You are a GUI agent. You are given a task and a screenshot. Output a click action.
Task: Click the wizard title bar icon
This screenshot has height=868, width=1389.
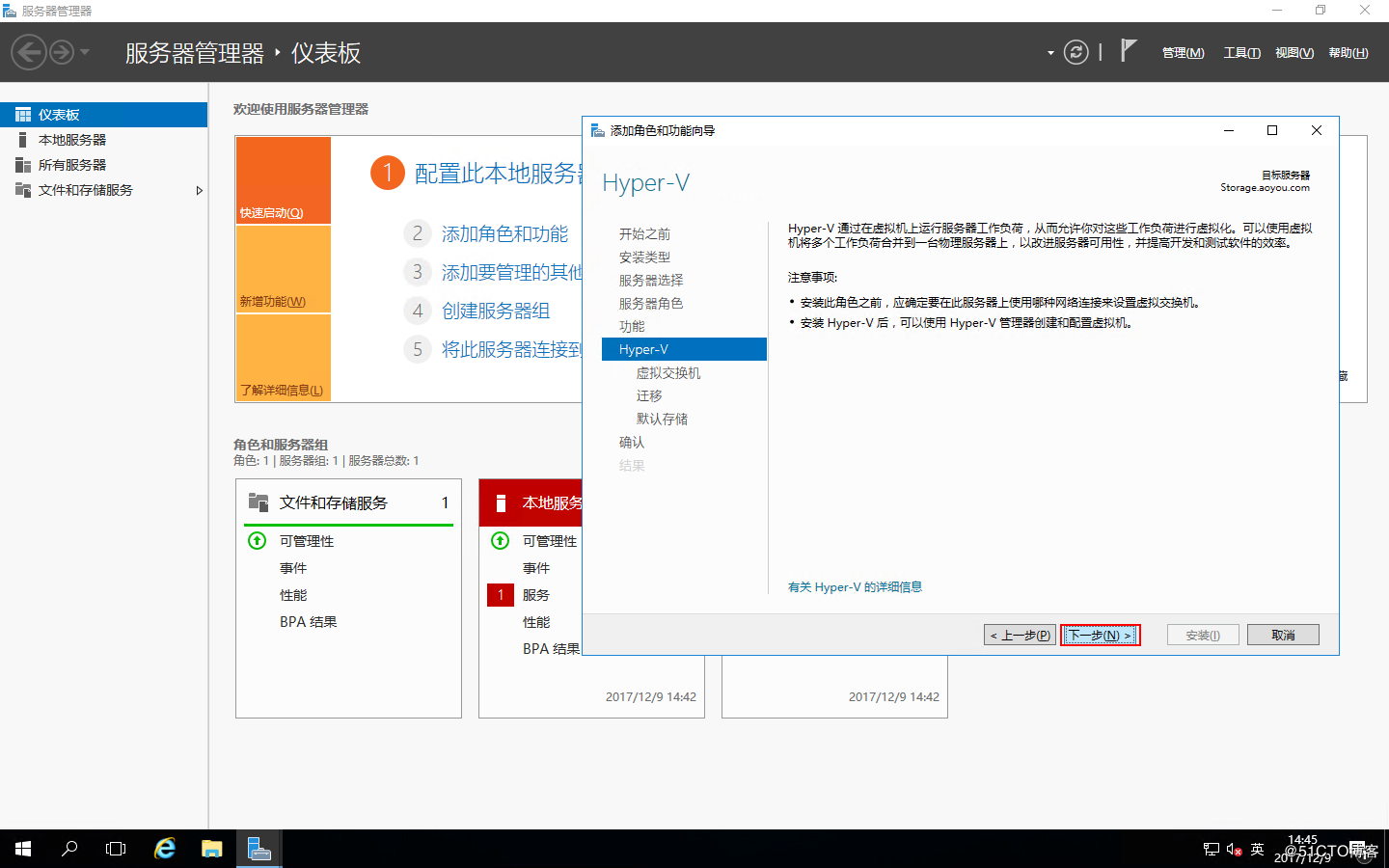(x=598, y=130)
